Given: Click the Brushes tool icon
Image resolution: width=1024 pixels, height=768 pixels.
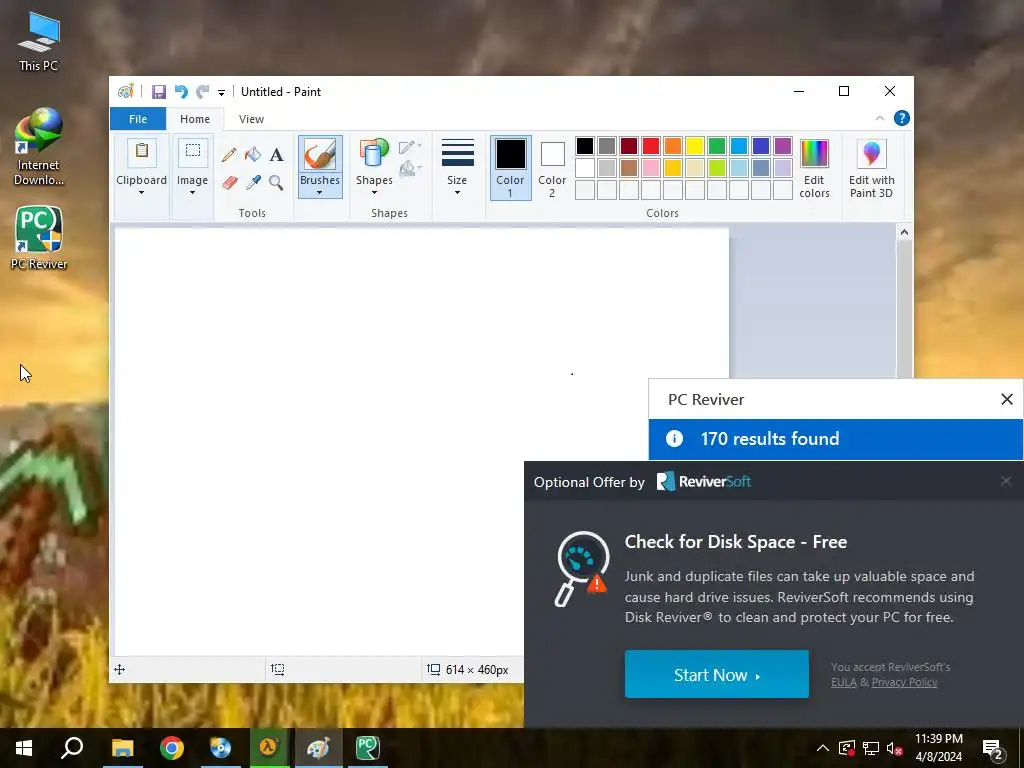Looking at the screenshot, I should 320,155.
